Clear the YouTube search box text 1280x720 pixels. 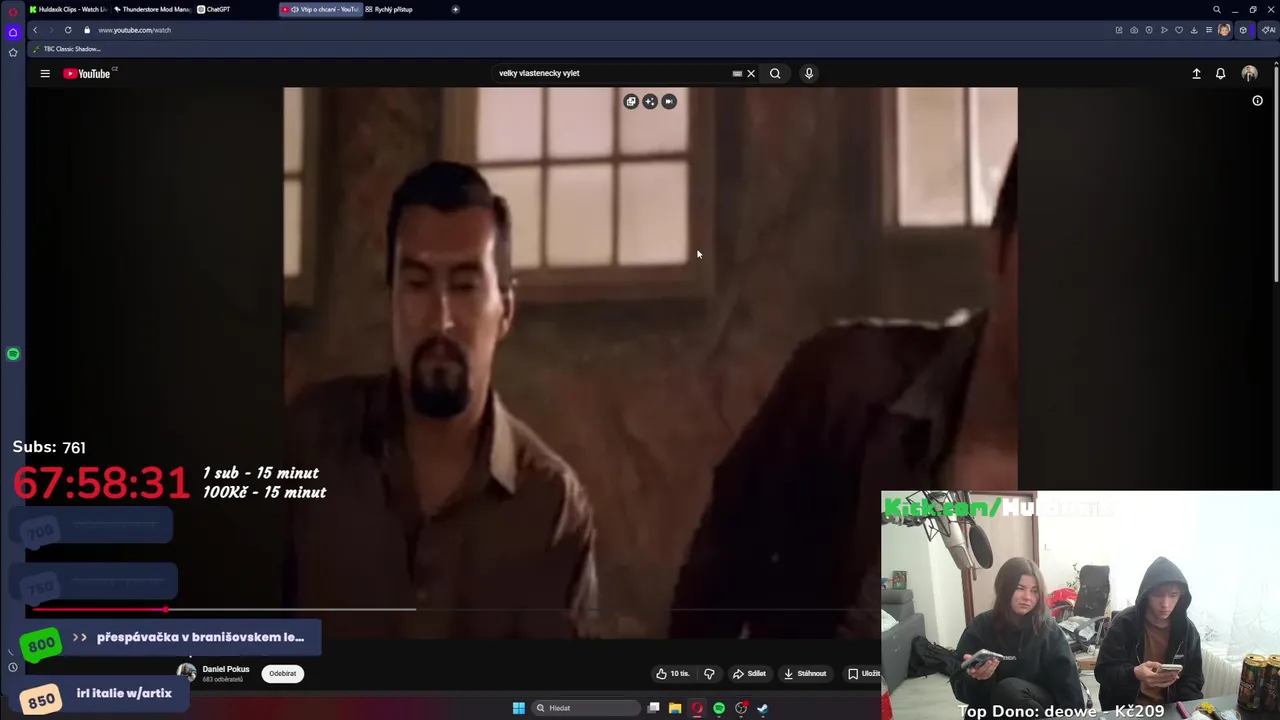pyautogui.click(x=751, y=73)
